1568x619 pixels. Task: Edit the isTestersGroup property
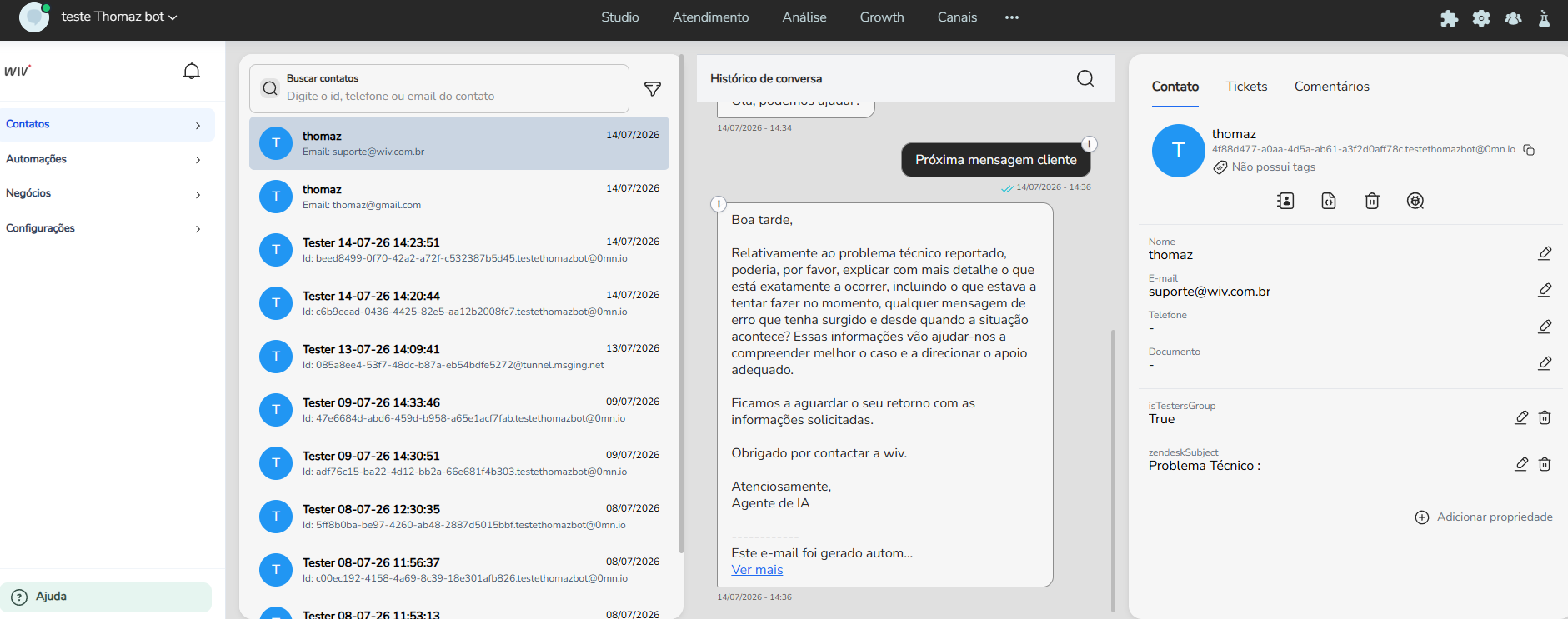(x=1521, y=417)
